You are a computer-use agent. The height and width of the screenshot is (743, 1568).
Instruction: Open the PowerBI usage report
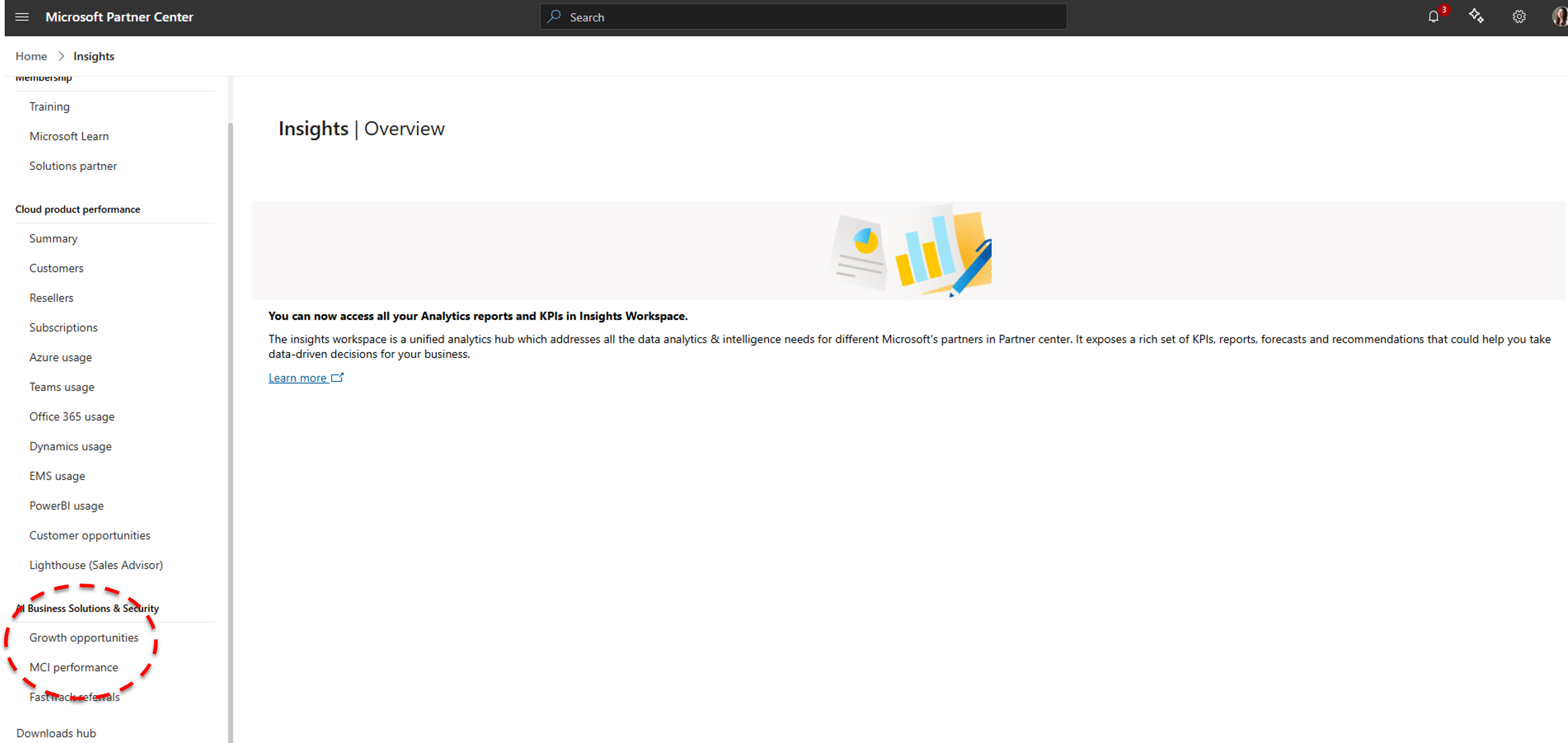click(x=66, y=506)
